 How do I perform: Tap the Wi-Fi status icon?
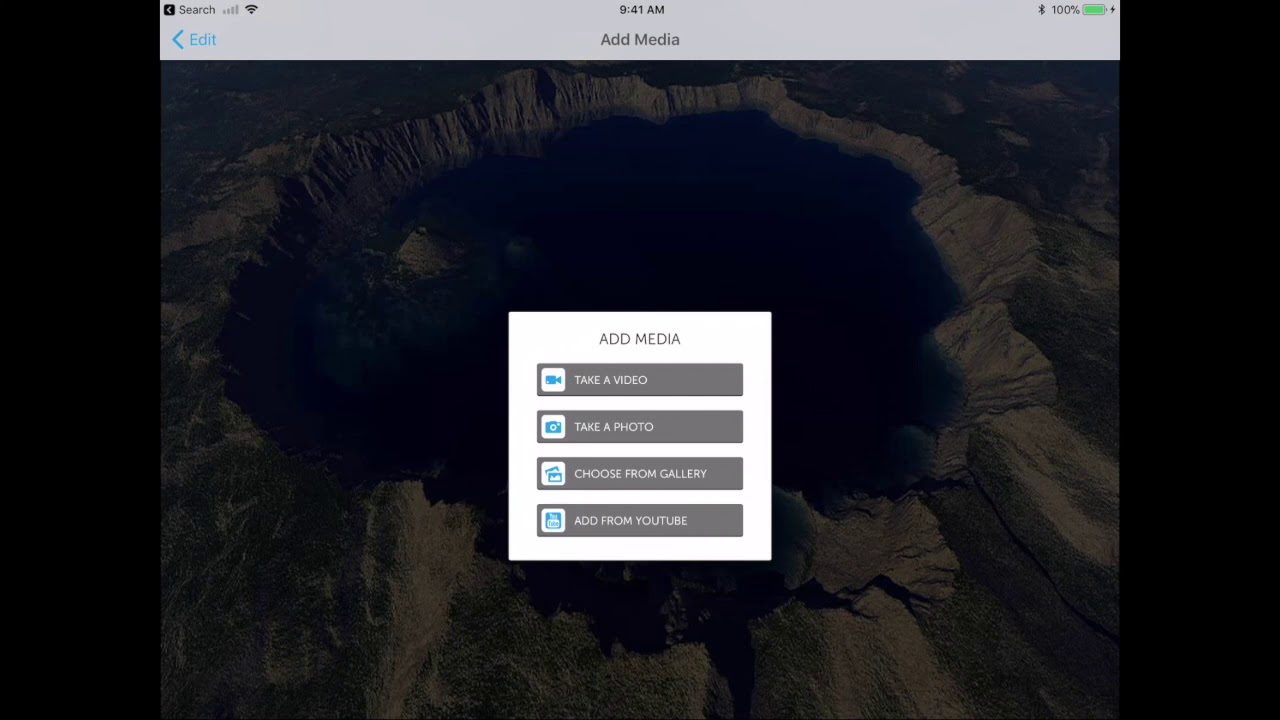pyautogui.click(x=251, y=9)
